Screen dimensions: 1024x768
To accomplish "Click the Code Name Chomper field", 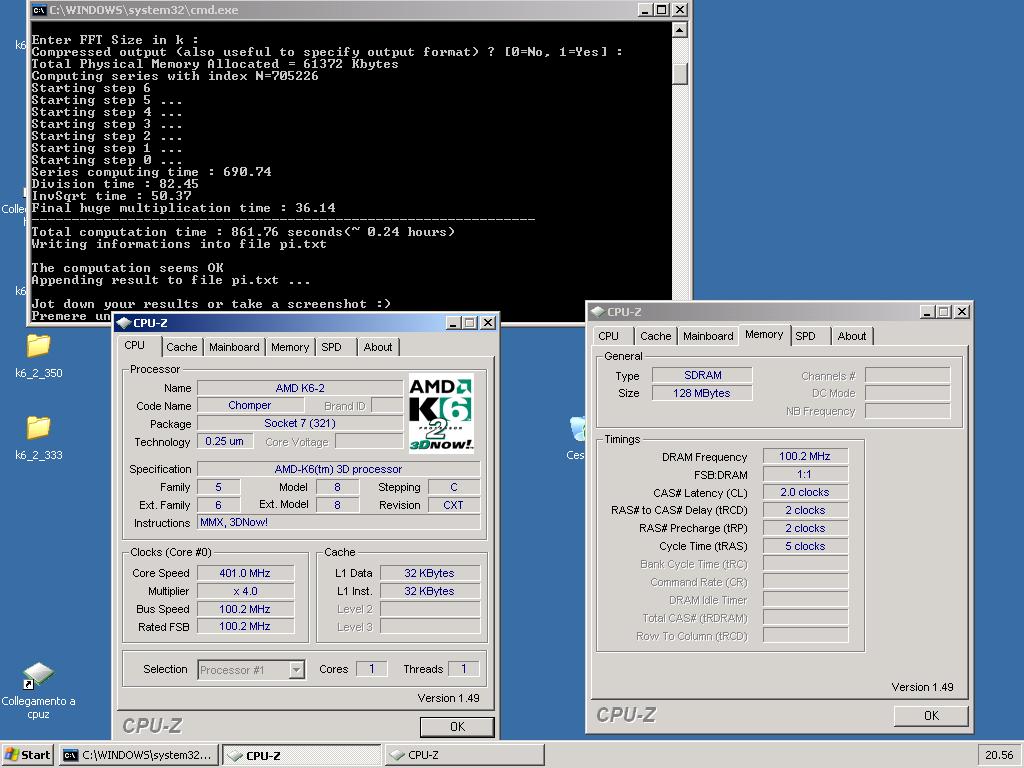I will coord(249,406).
